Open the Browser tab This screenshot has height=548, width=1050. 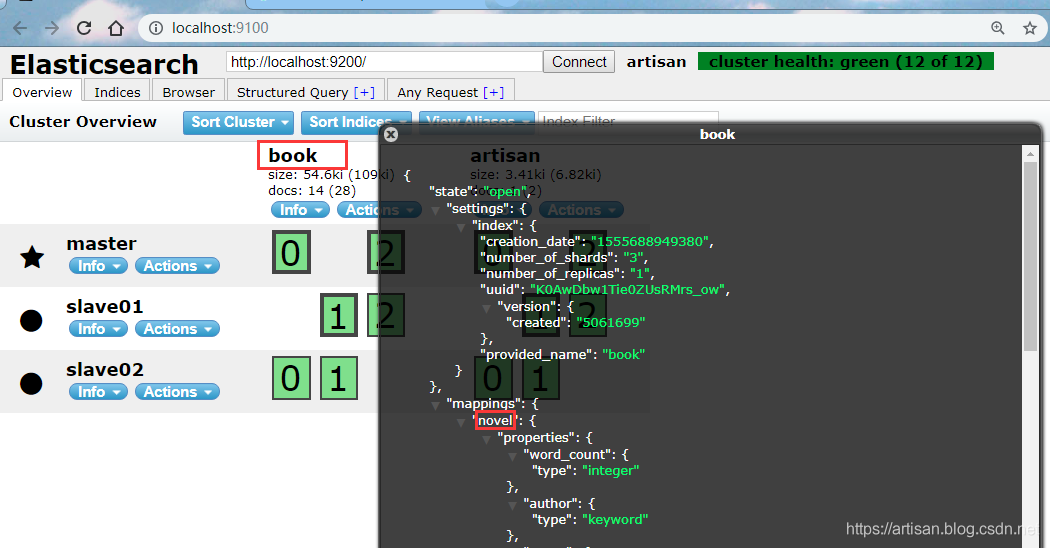pyautogui.click(x=188, y=92)
